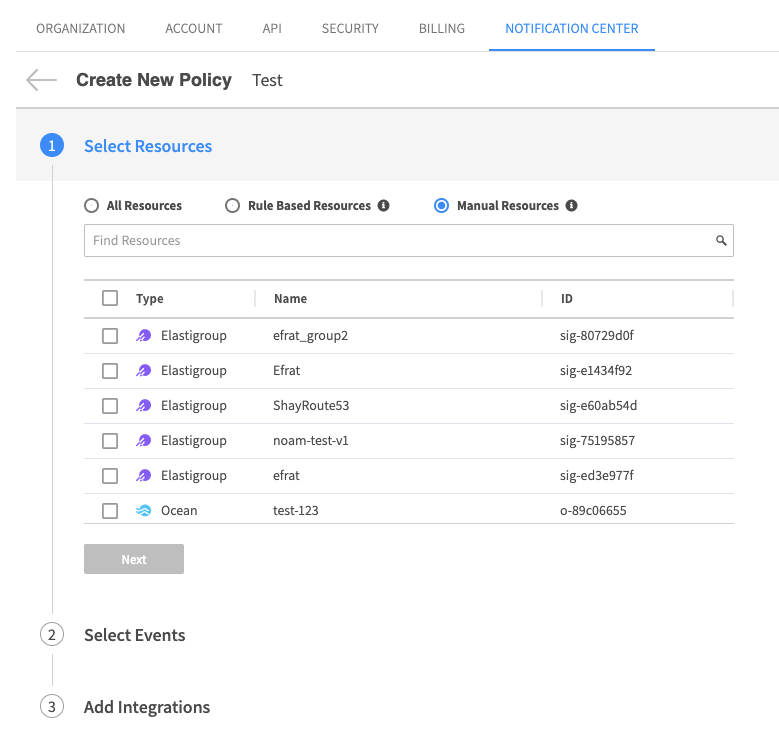
Task: Choose the Rule Based Resources radio option
Action: tap(232, 206)
